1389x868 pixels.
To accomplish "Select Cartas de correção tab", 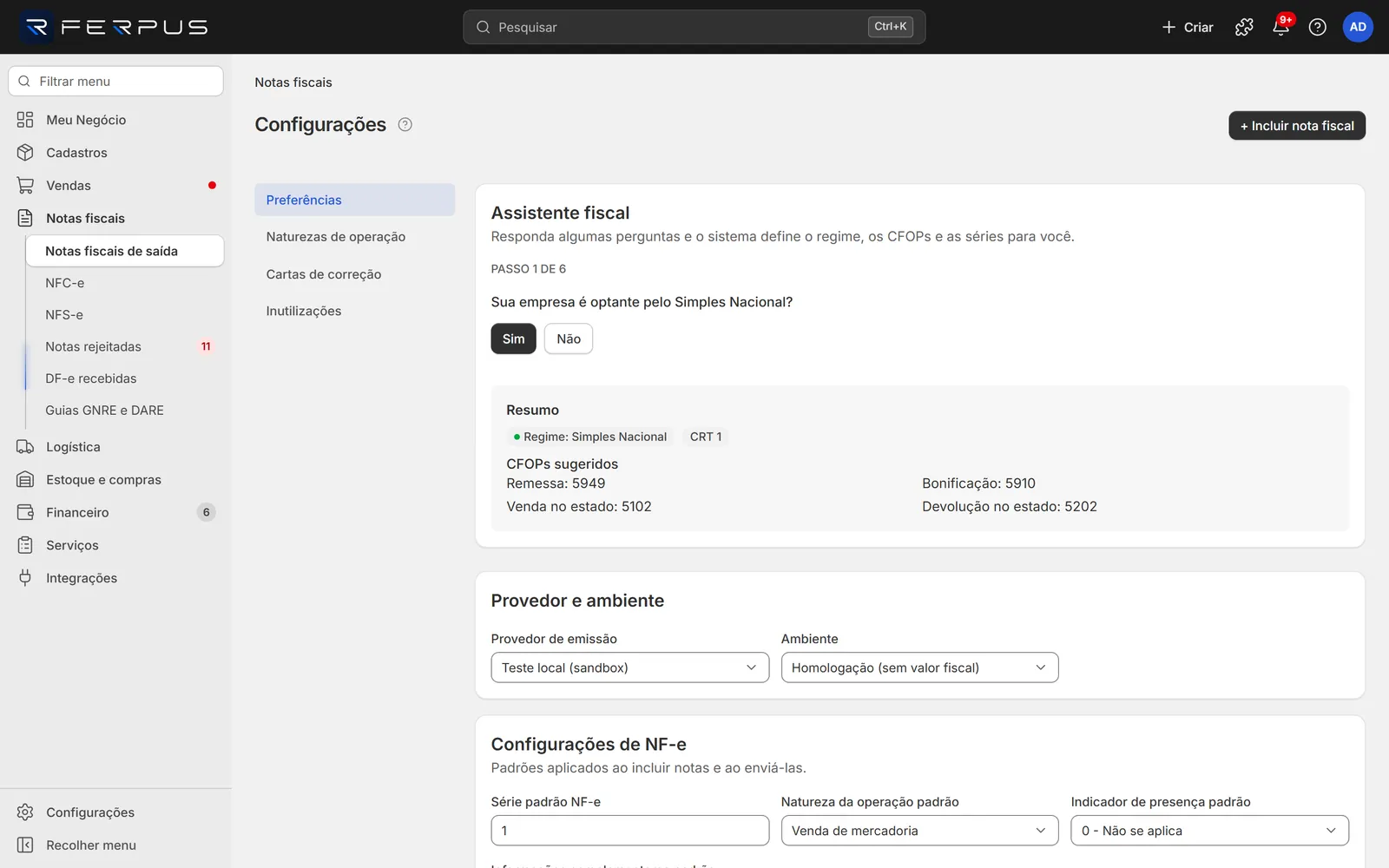I will (x=354, y=274).
